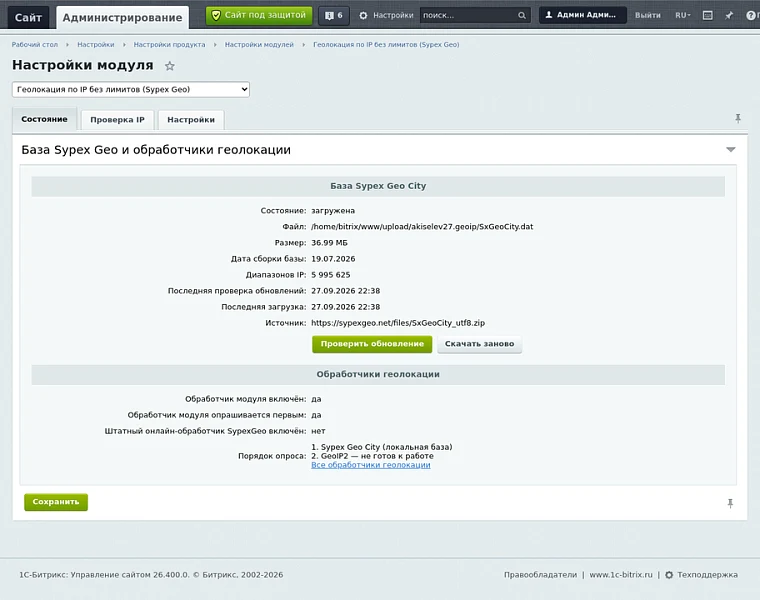Open Все обработчики геолокации link

pos(371,465)
